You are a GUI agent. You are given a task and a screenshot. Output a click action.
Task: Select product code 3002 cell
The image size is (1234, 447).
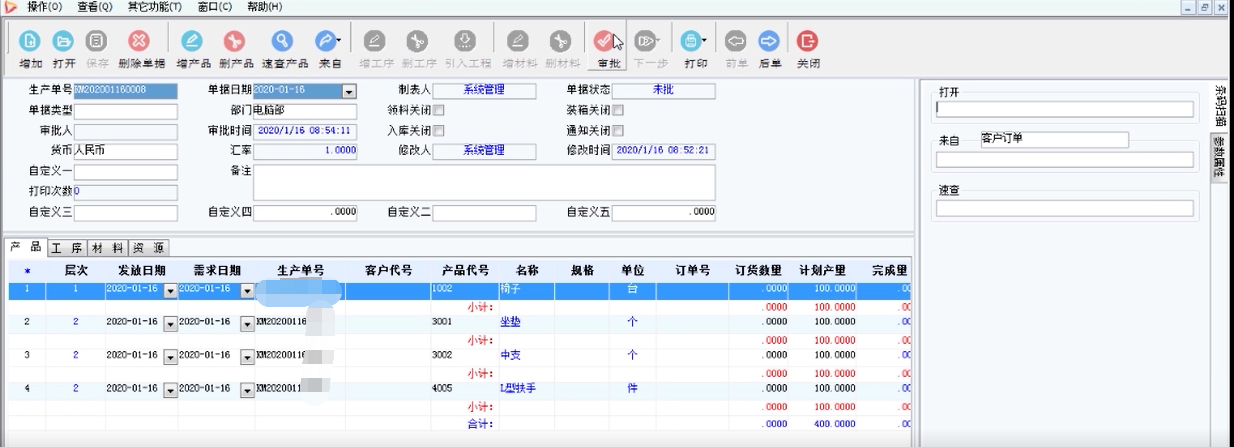(x=465, y=355)
